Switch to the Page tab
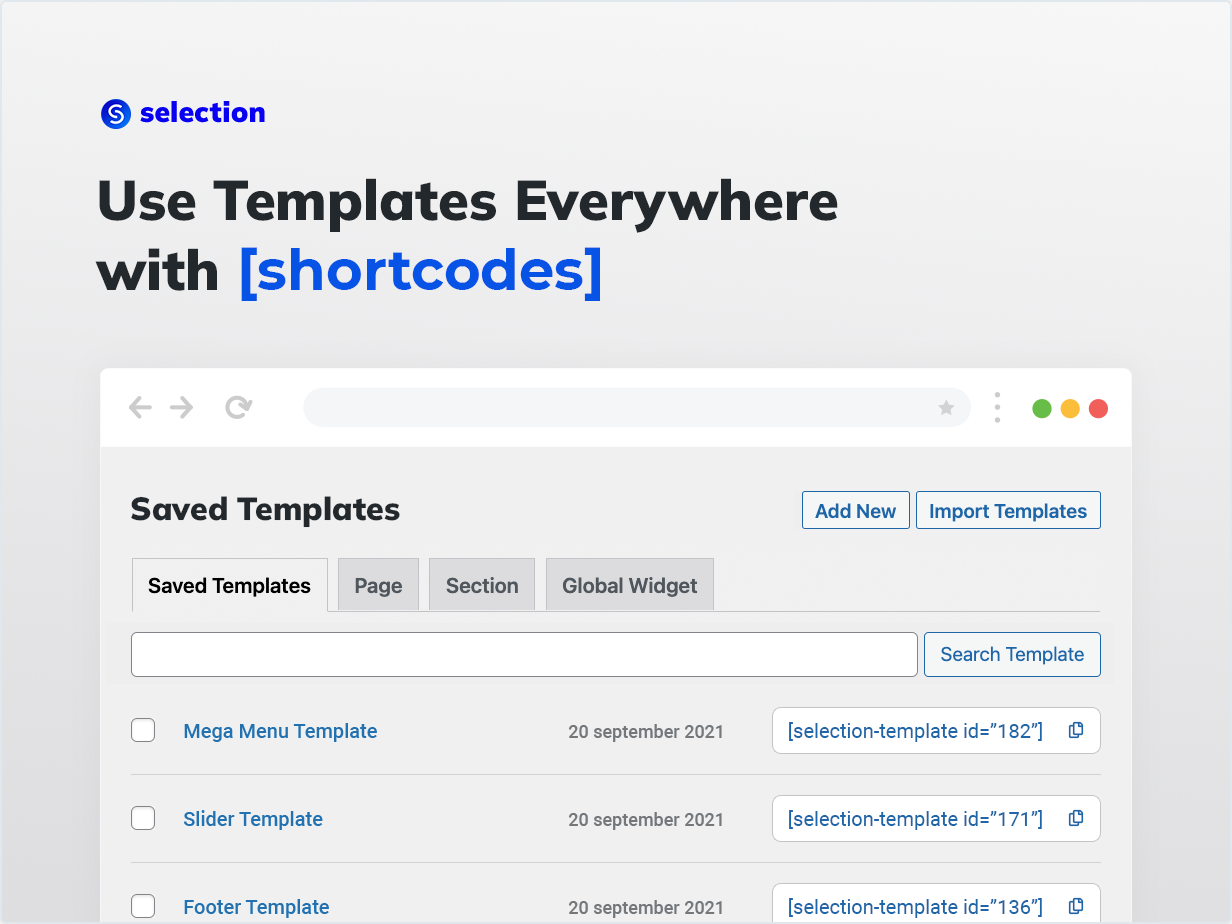The height and width of the screenshot is (924, 1232). tap(378, 586)
